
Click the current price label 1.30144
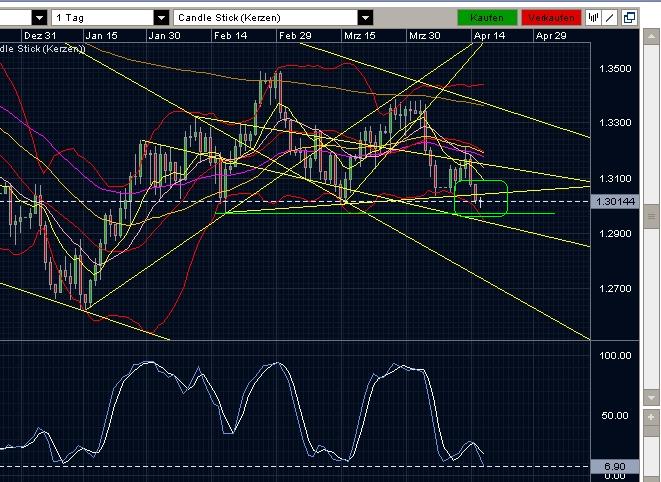tap(615, 202)
